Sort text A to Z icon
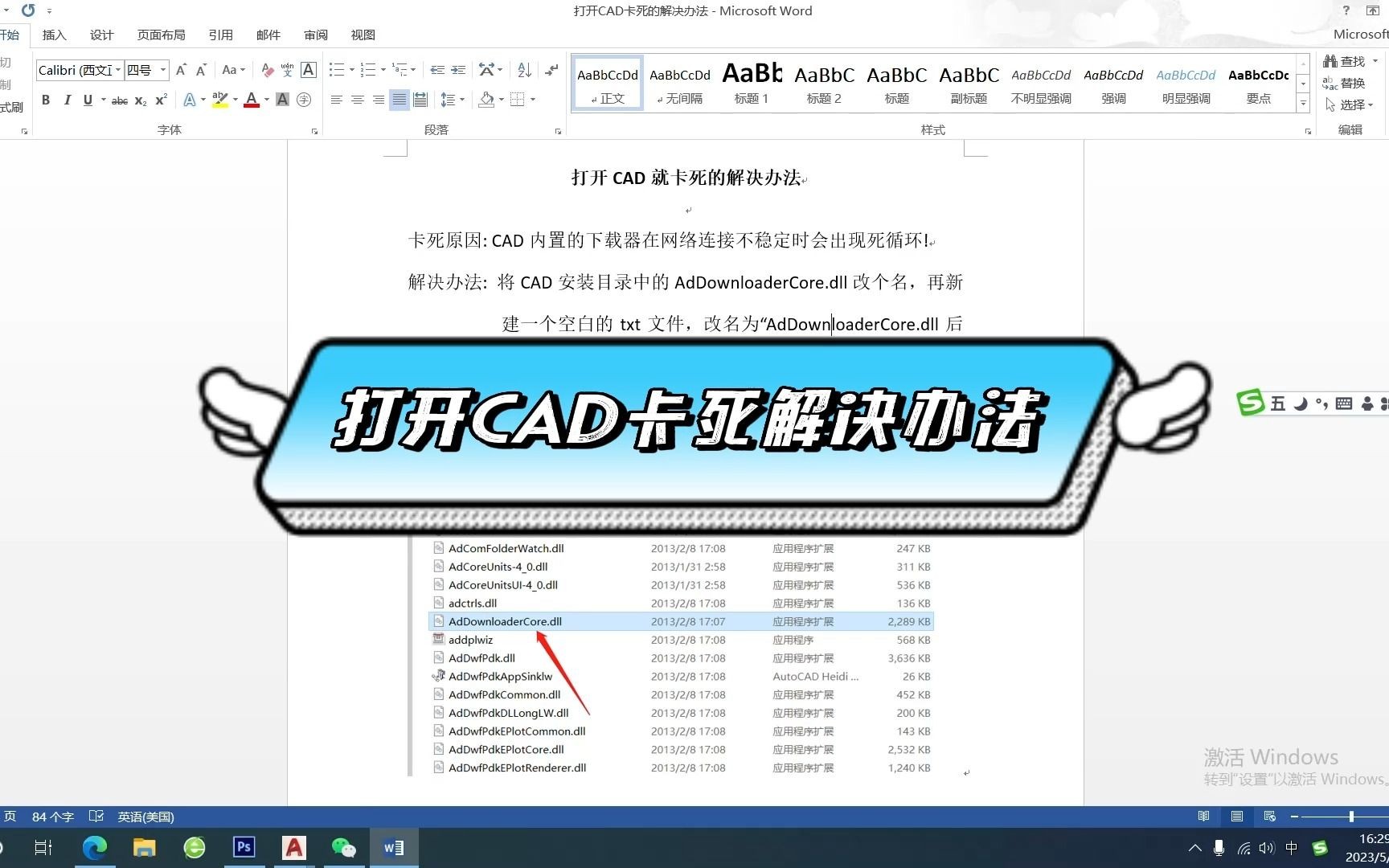Screen dimensions: 1389x868 click(524, 70)
